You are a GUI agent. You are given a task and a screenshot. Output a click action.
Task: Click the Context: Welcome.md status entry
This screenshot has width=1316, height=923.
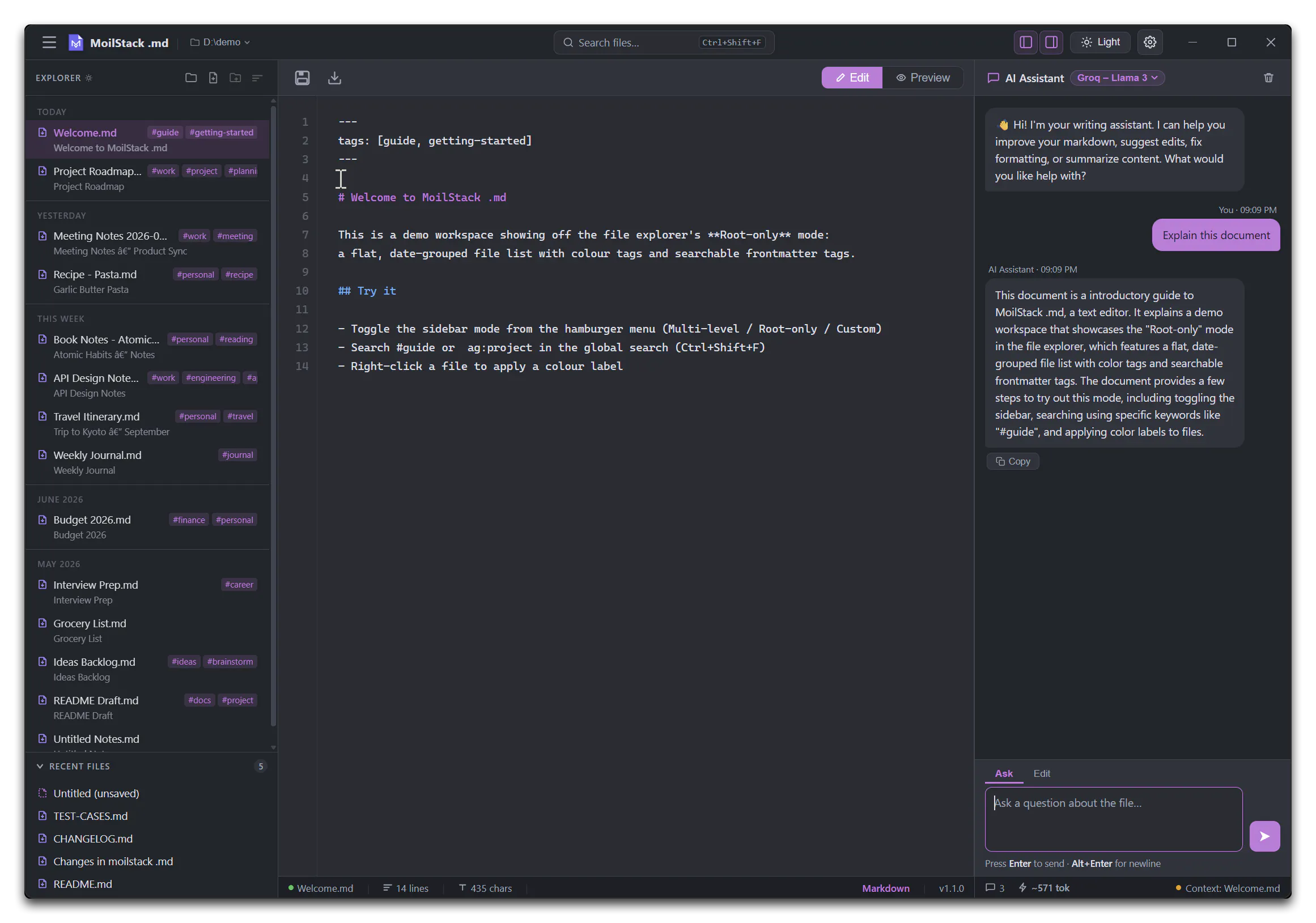(1227, 888)
